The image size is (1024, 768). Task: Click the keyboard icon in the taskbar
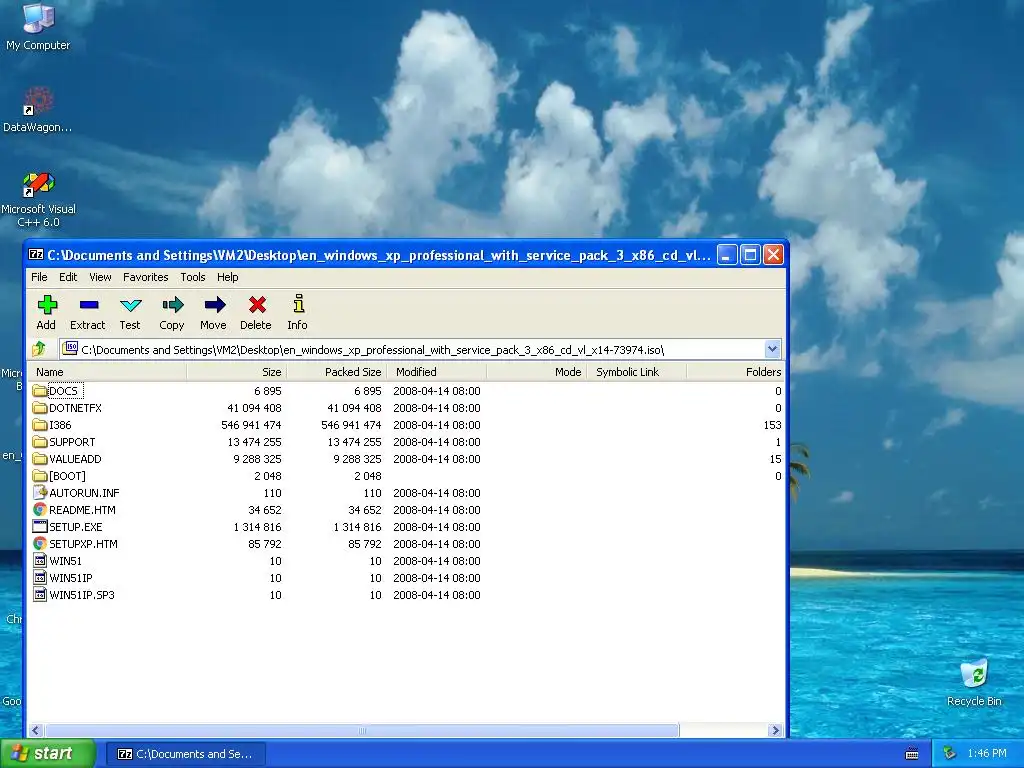click(x=912, y=754)
